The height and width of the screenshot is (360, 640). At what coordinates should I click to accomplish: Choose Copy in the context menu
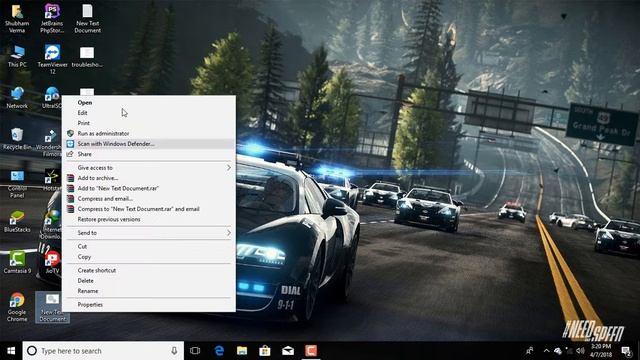coord(149,257)
